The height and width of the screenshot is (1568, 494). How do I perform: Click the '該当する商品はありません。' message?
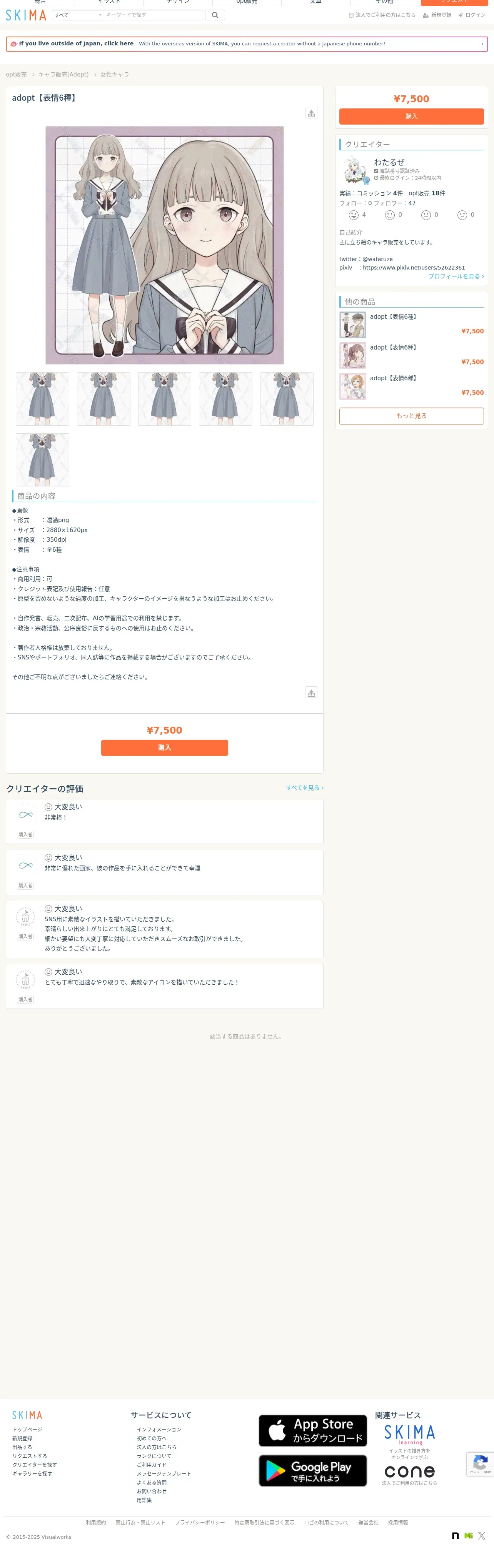(246, 1037)
